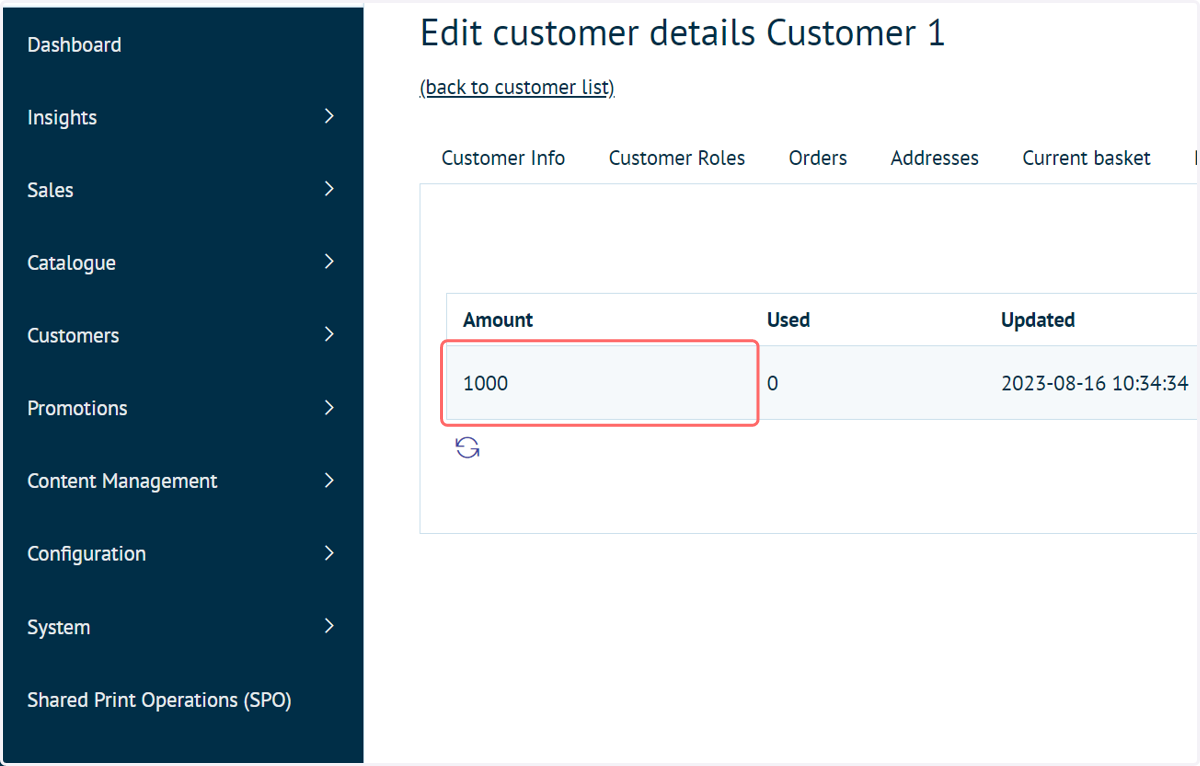
Task: Click the refresh icon below the table
Action: (467, 448)
